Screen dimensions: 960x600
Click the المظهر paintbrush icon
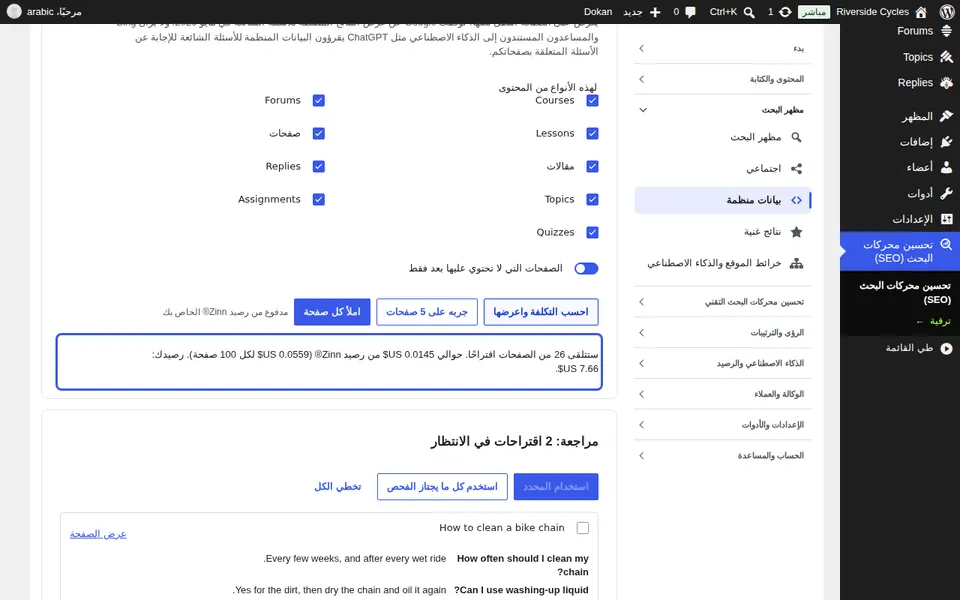(947, 116)
